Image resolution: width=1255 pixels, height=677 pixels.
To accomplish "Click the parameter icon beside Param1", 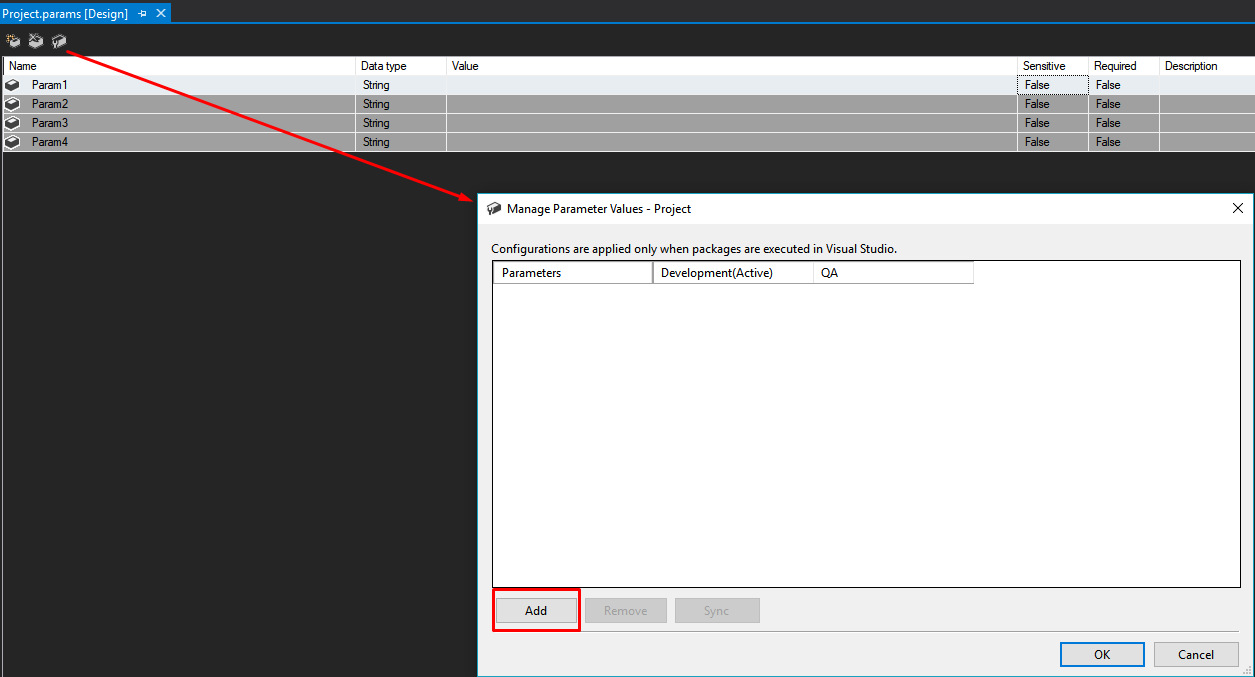I will coord(12,85).
